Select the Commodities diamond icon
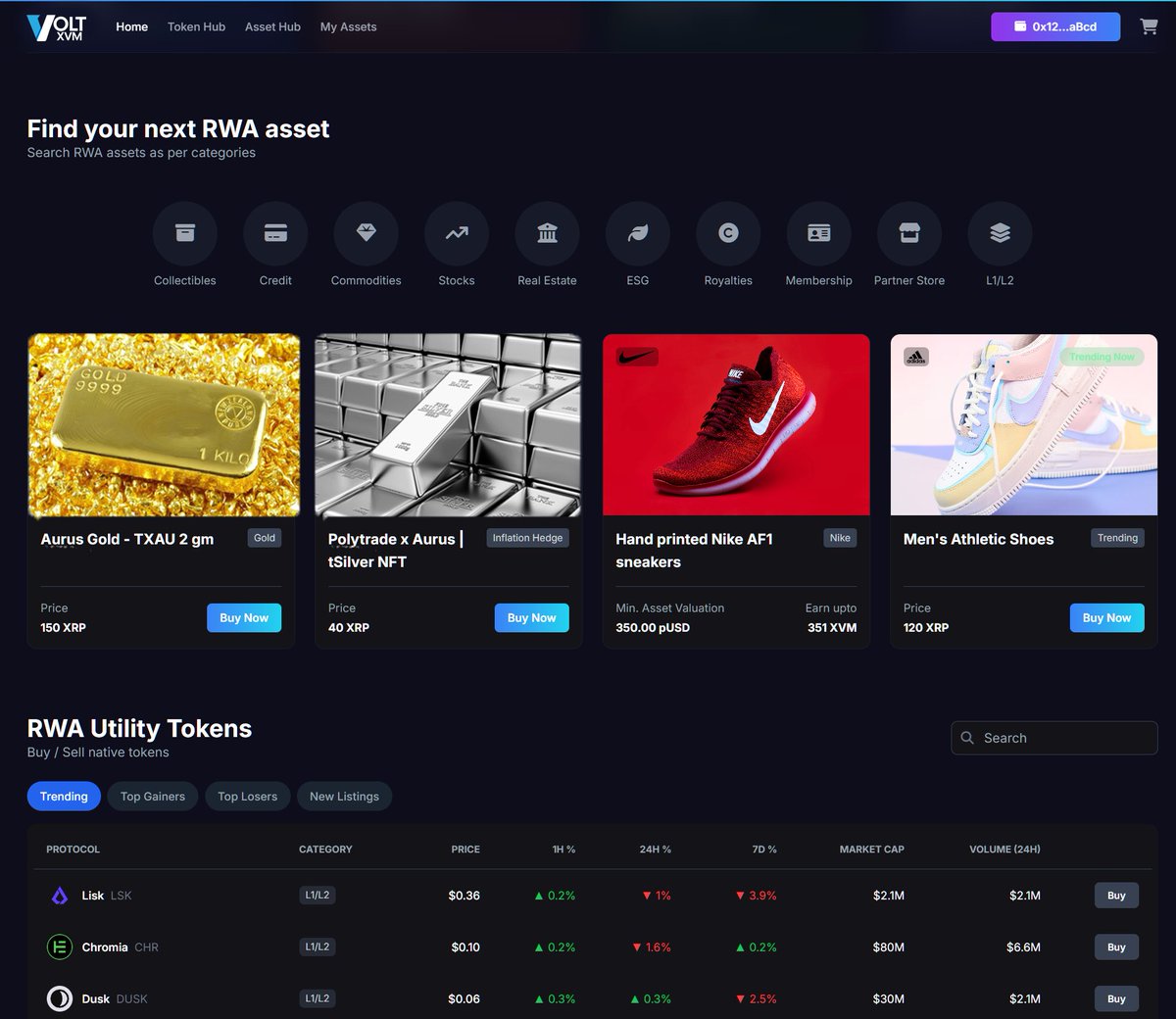This screenshot has height=1019, width=1176. (x=367, y=233)
